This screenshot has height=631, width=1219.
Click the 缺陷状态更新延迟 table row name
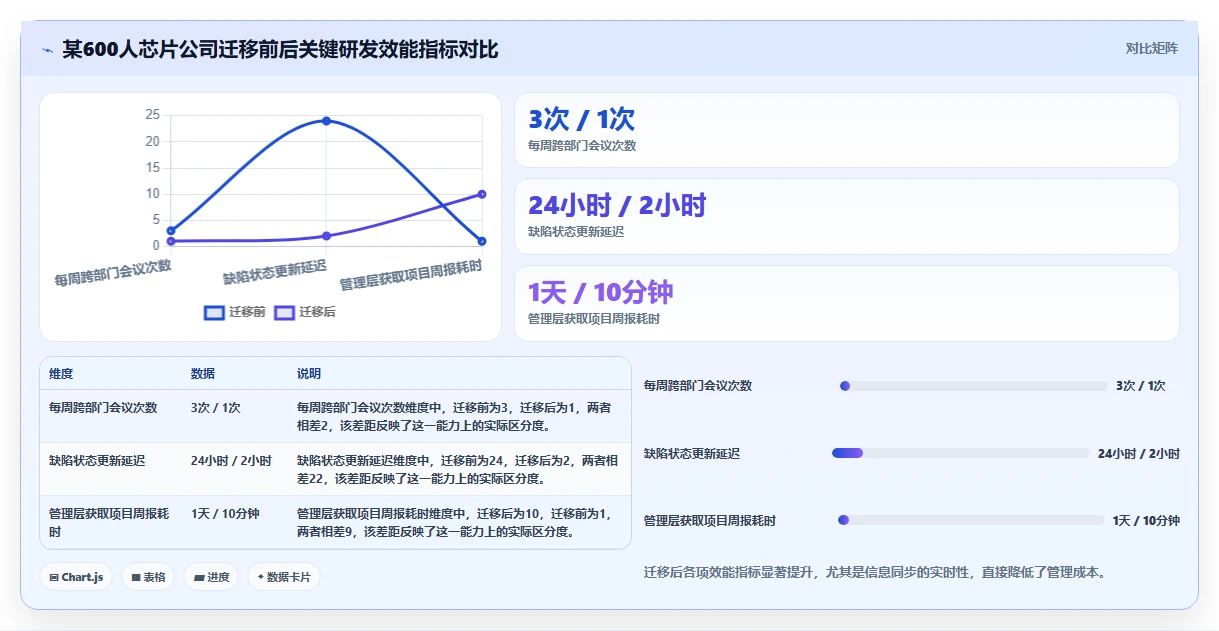point(97,461)
